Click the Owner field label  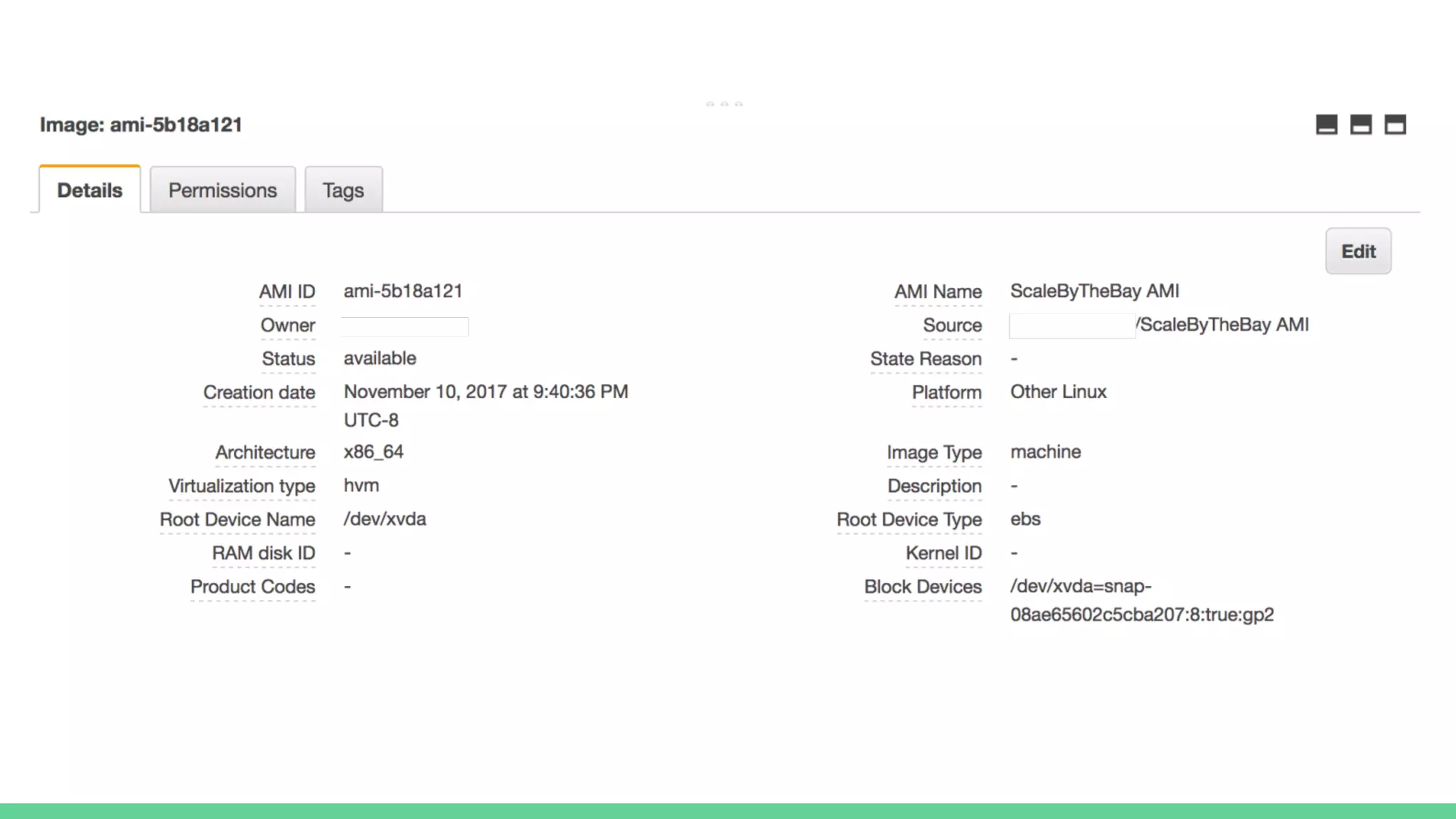tap(287, 326)
